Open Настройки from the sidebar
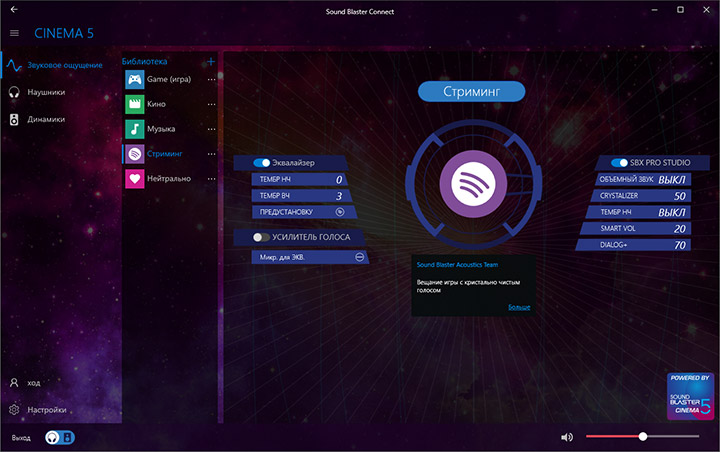 pyautogui.click(x=47, y=410)
